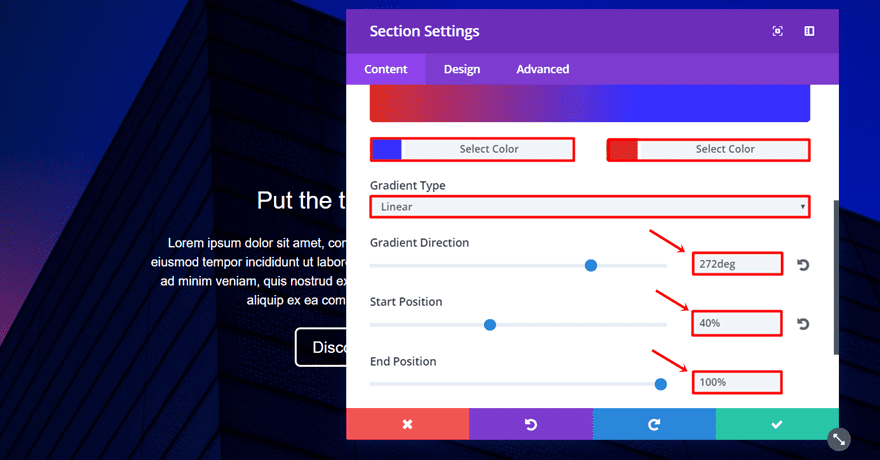Save settings with the green checkmark

pos(777,424)
